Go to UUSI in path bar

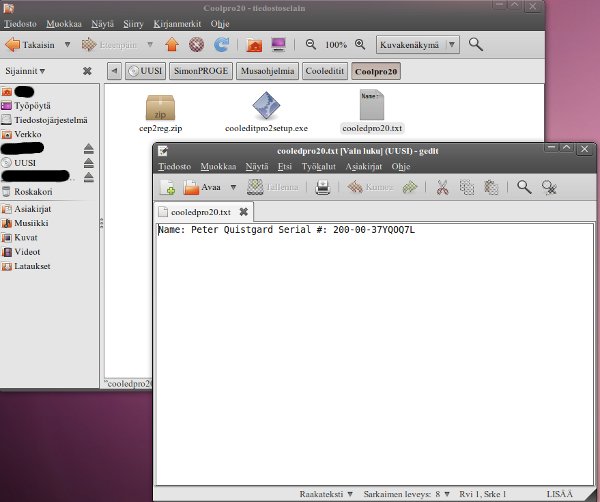(145, 71)
